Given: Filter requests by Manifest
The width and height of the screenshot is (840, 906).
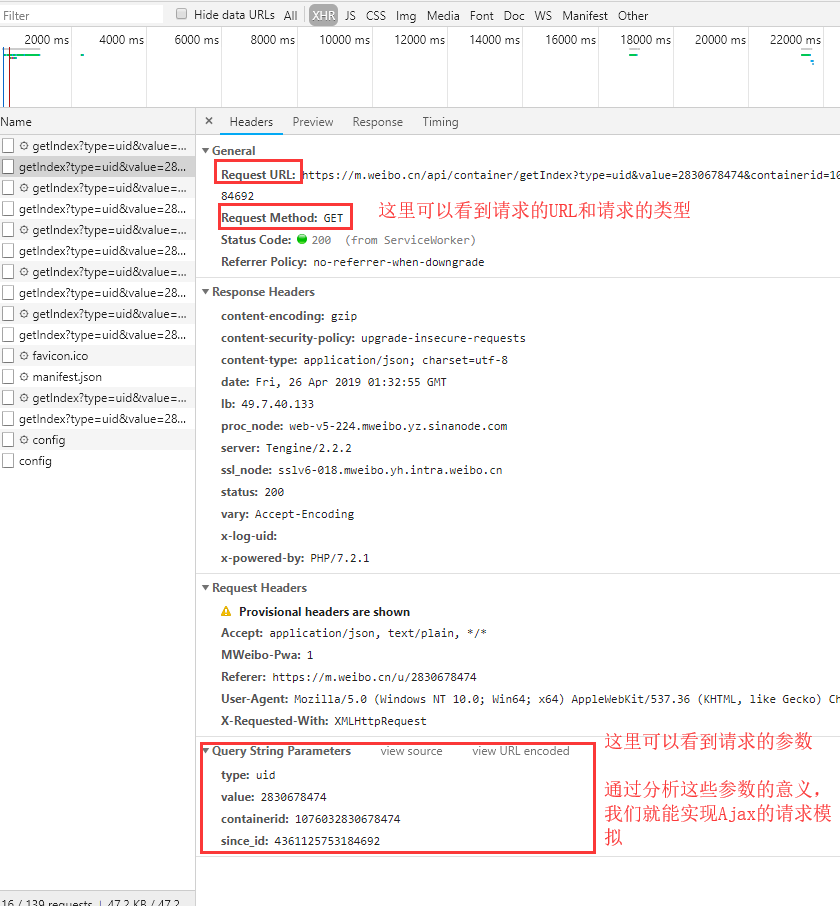Looking at the screenshot, I should click(585, 16).
